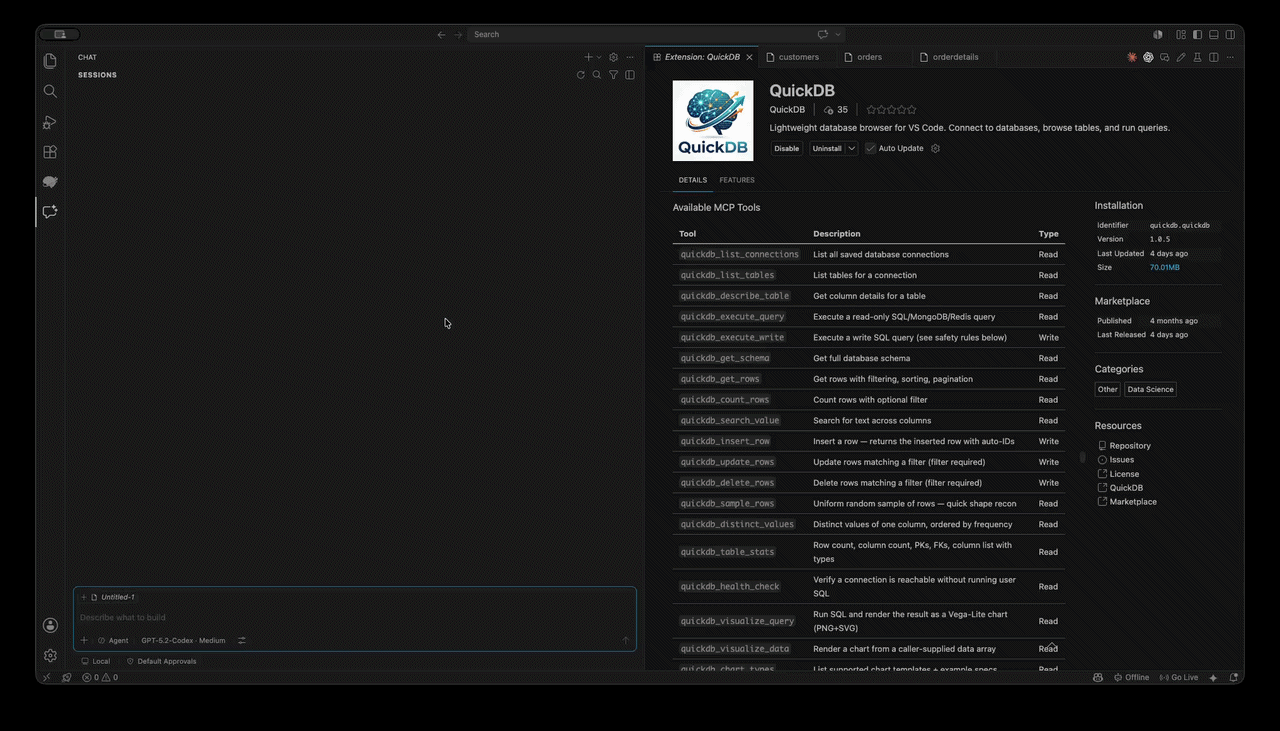This screenshot has width=1280, height=731.
Task: Open the Uninstall dropdown arrow
Action: 852,148
